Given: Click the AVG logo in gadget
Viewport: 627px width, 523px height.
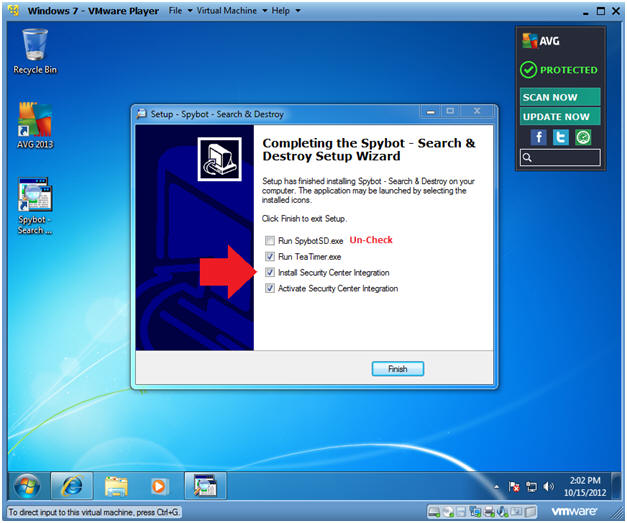Looking at the screenshot, I should pyautogui.click(x=541, y=41).
